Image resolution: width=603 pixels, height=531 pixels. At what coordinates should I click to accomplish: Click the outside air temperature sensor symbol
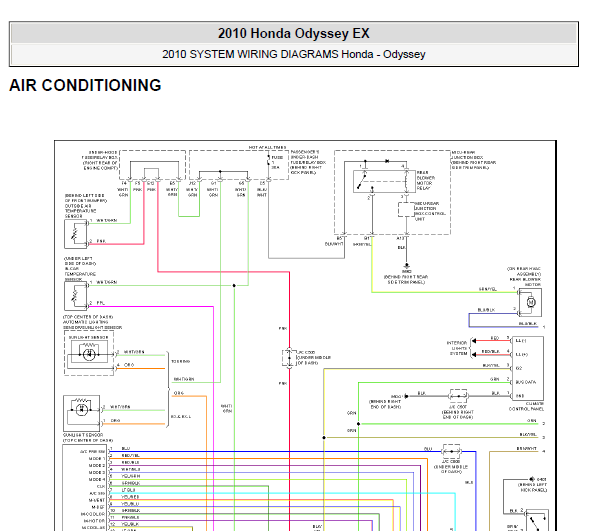75,234
